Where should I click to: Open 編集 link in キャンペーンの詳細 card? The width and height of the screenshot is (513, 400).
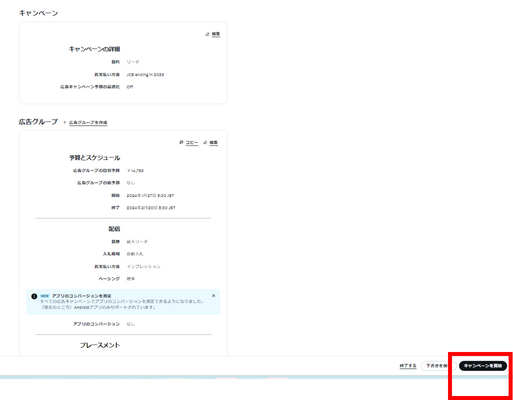216,34
